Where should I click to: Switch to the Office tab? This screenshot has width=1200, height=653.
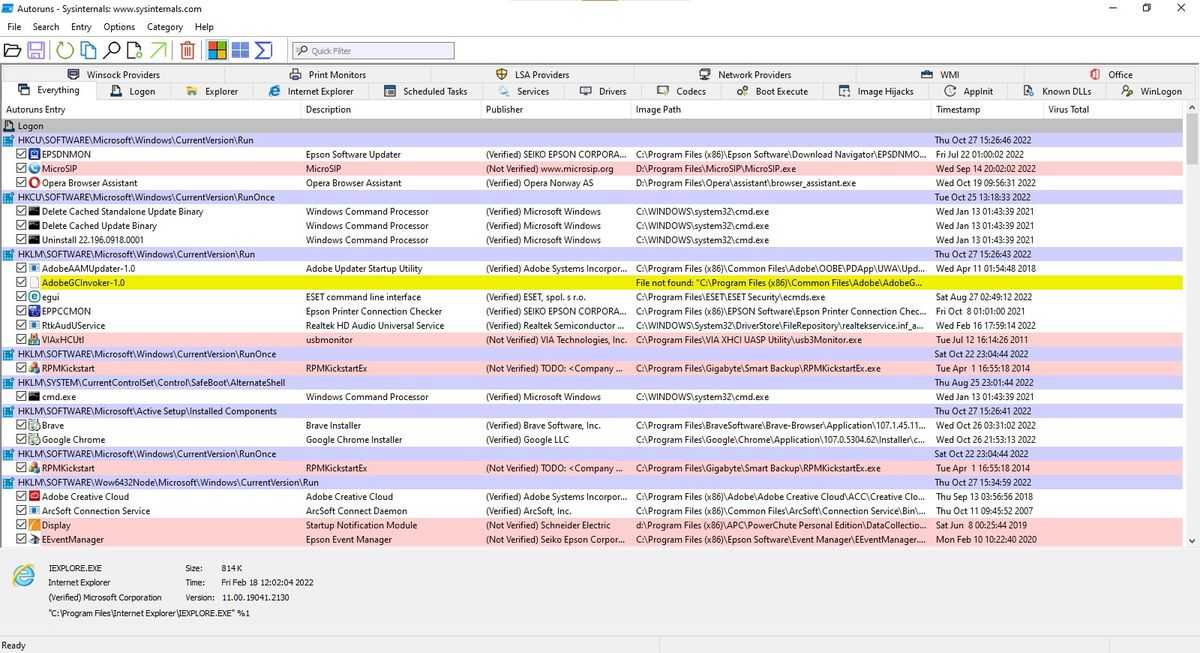[x=1111, y=74]
